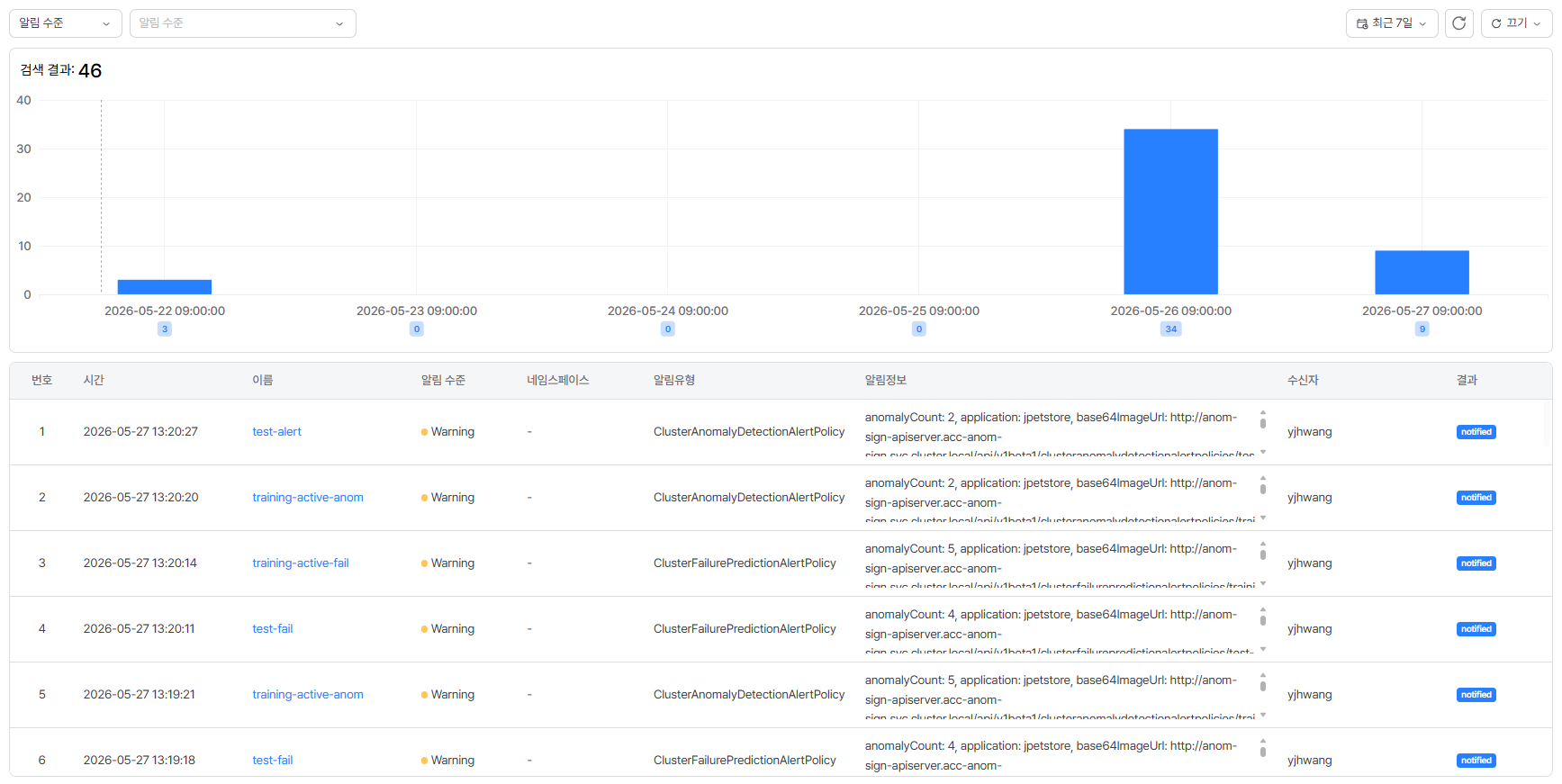The width and height of the screenshot is (1562, 784).
Task: Click the 알림유형 column header
Action: pyautogui.click(x=674, y=381)
